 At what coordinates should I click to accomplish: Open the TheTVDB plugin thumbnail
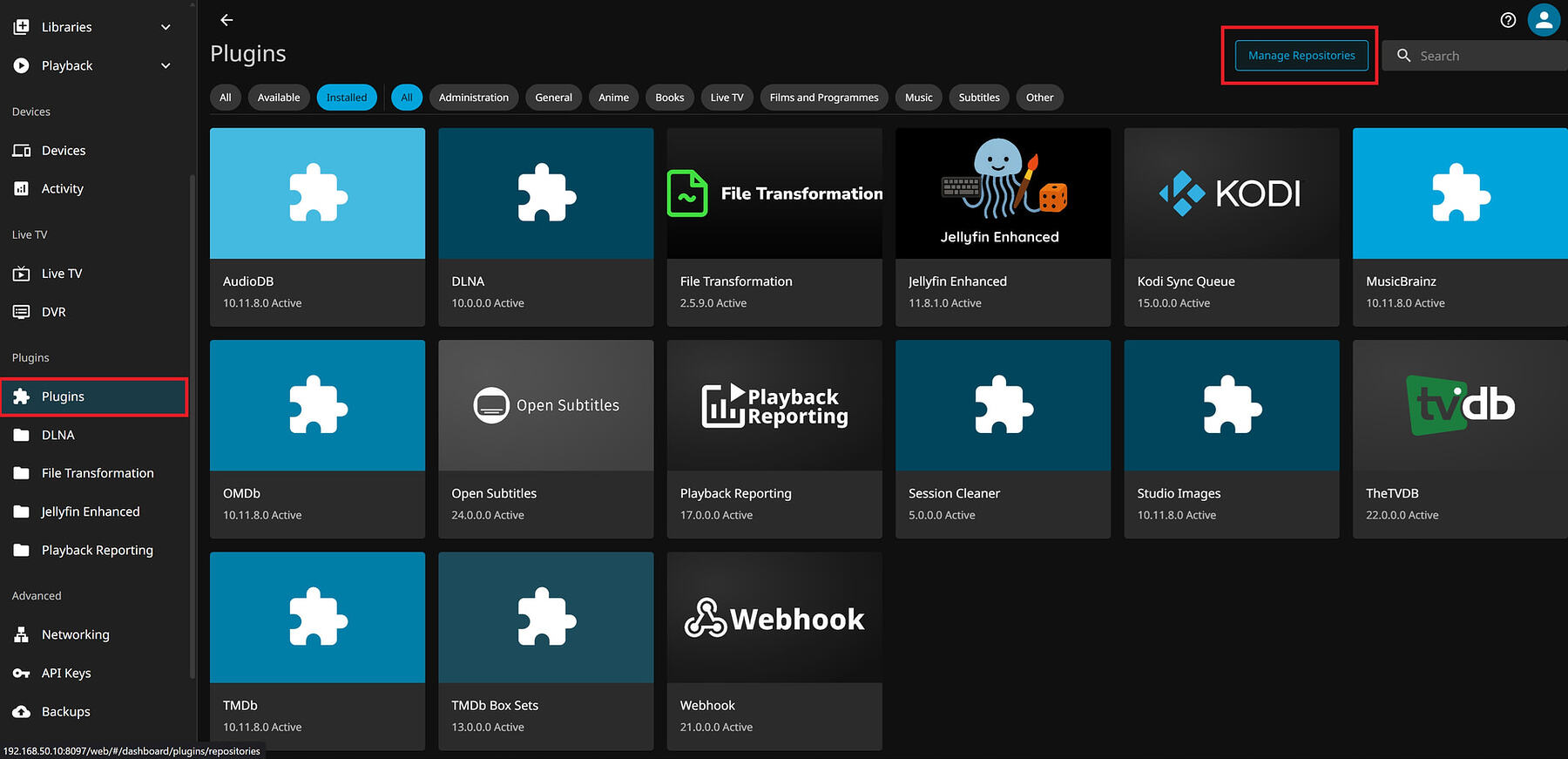1460,405
